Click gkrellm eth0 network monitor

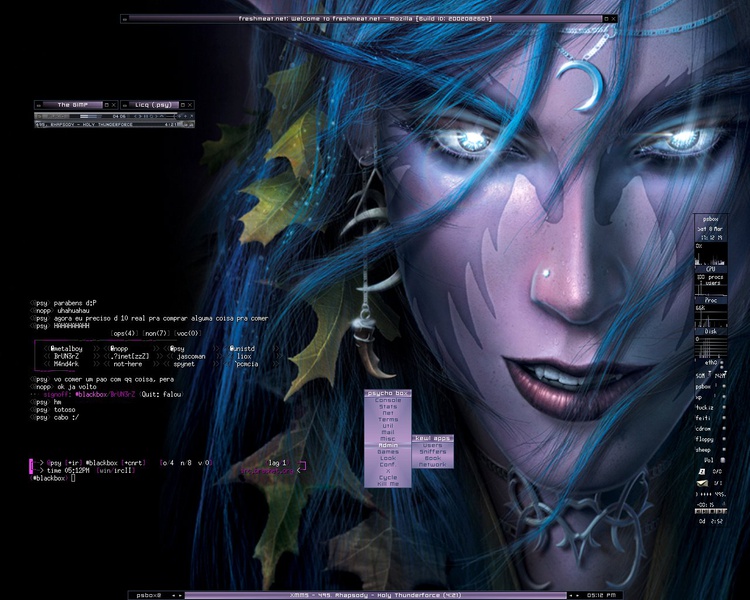[711, 363]
